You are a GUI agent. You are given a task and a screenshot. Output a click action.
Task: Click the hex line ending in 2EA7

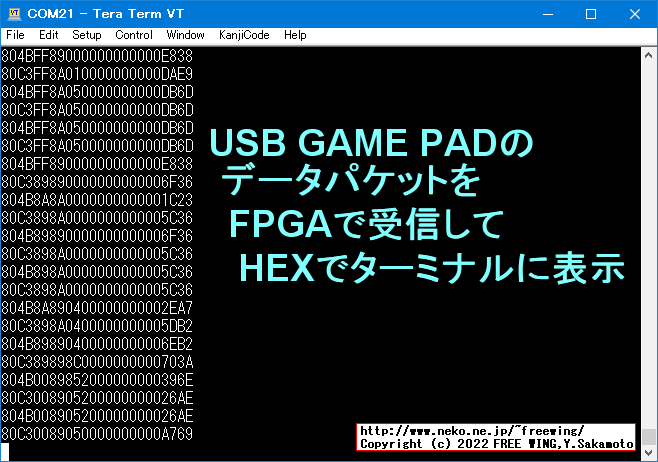point(97,308)
